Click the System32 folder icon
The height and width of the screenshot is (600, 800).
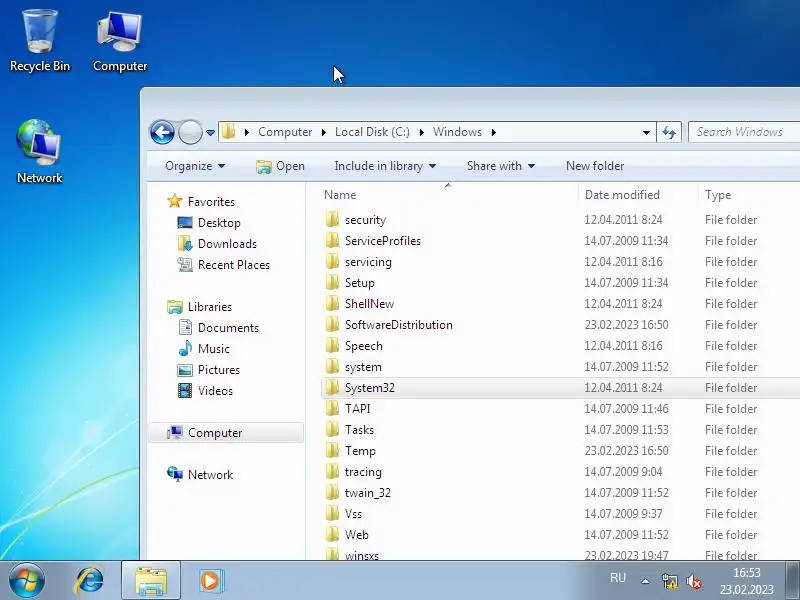coord(332,388)
